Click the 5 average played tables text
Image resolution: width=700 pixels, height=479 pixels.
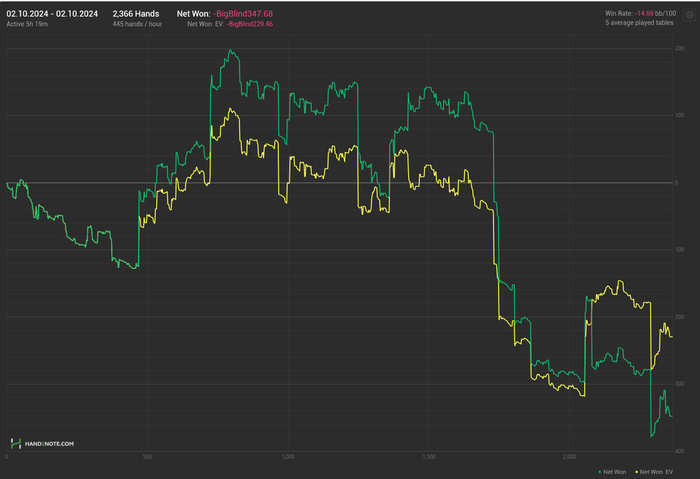click(639, 23)
